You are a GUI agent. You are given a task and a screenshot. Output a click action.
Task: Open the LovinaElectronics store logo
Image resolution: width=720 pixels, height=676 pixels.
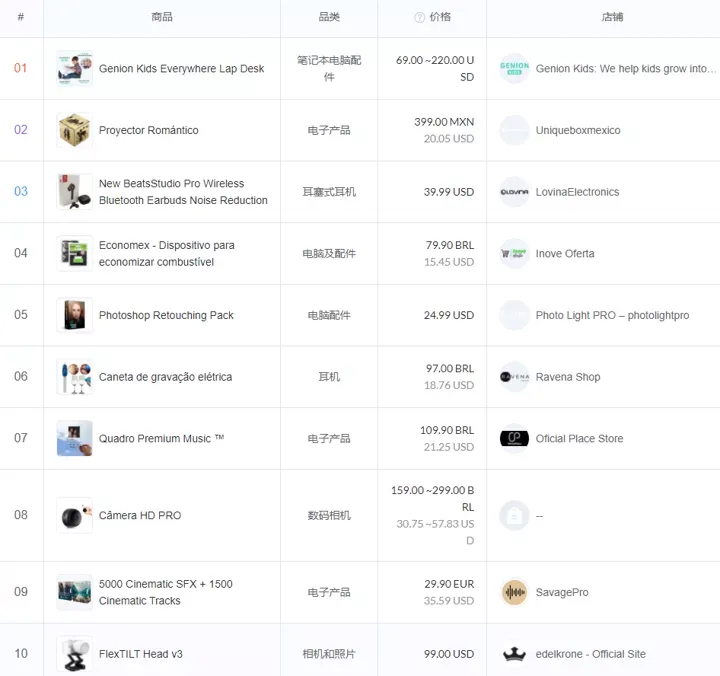[514, 192]
